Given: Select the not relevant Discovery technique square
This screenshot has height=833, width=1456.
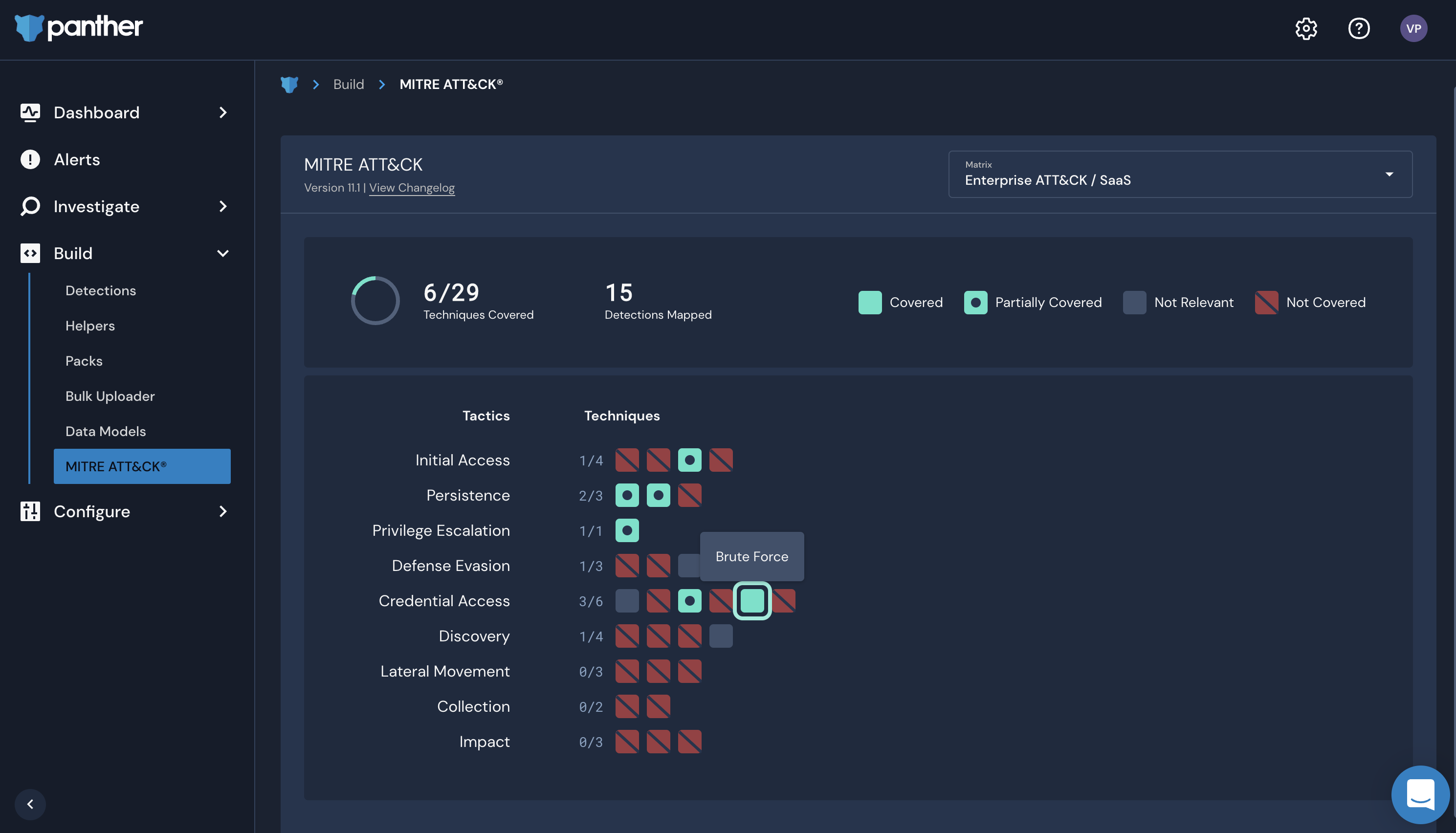Looking at the screenshot, I should 721,636.
